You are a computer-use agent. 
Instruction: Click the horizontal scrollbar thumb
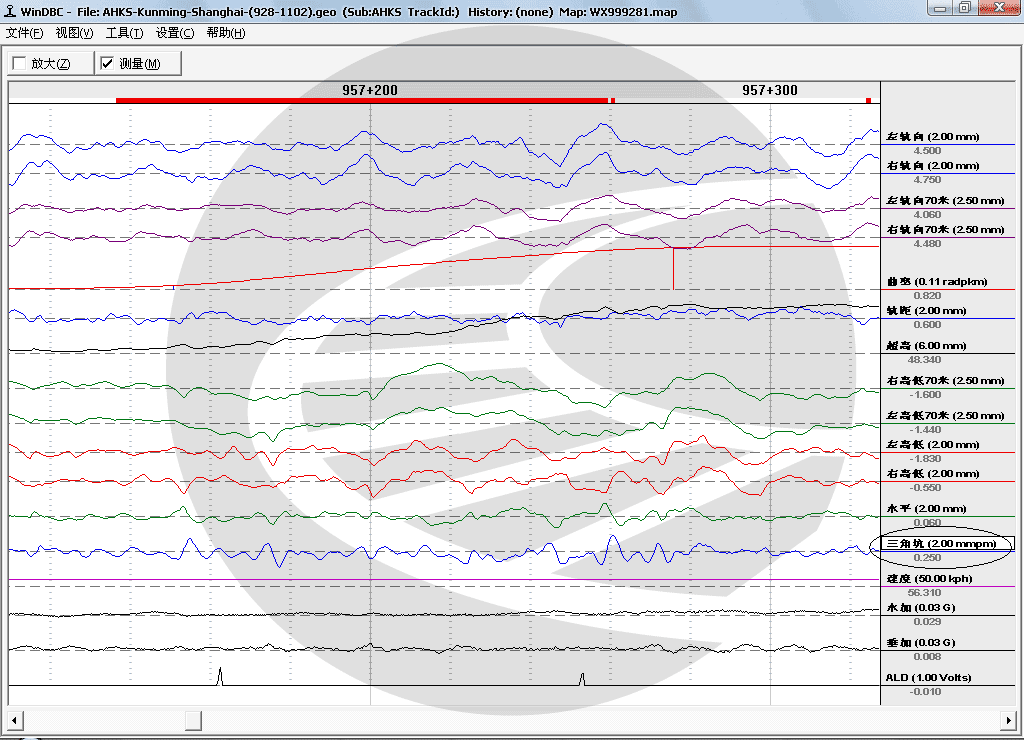[193, 720]
